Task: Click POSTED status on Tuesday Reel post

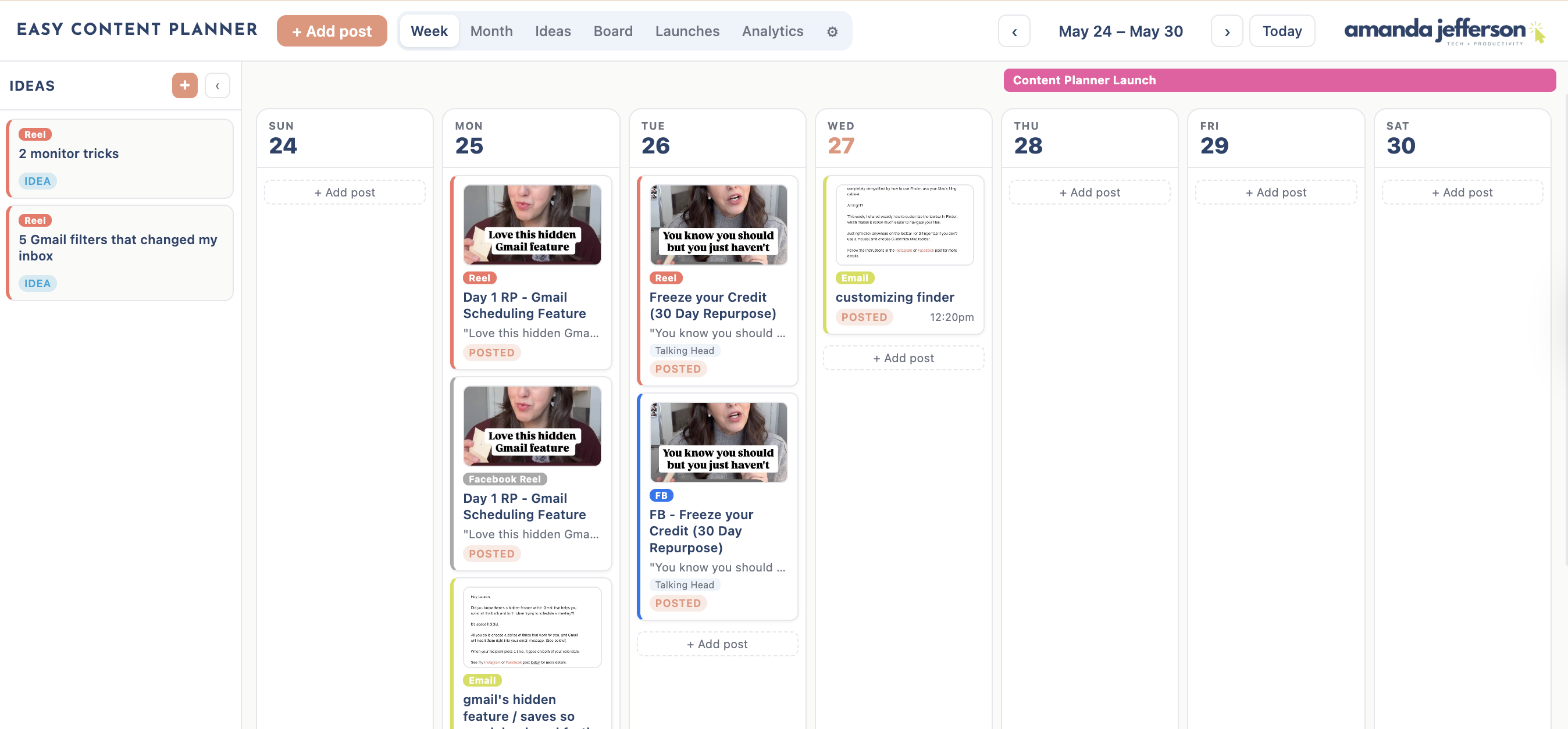Action: coord(678,369)
